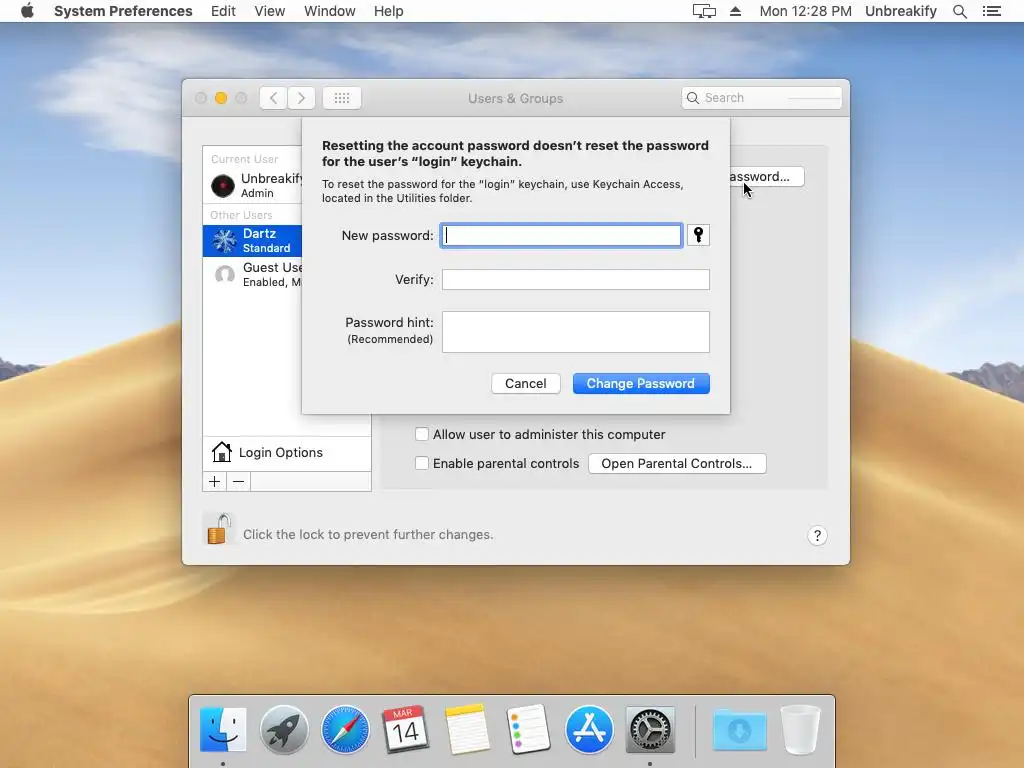
Task: Click the Search field in Users & Groups
Action: pyautogui.click(x=761, y=98)
